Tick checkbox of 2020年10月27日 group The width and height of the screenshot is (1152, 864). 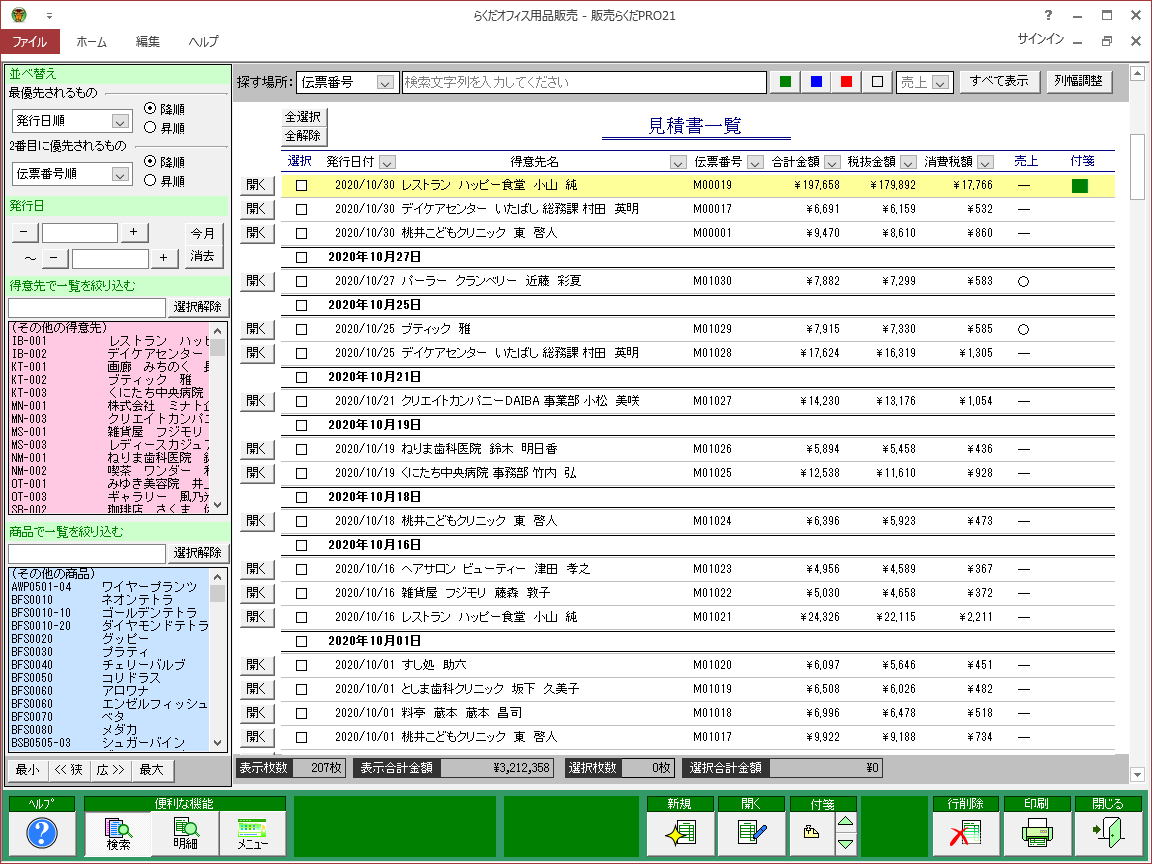point(301,257)
